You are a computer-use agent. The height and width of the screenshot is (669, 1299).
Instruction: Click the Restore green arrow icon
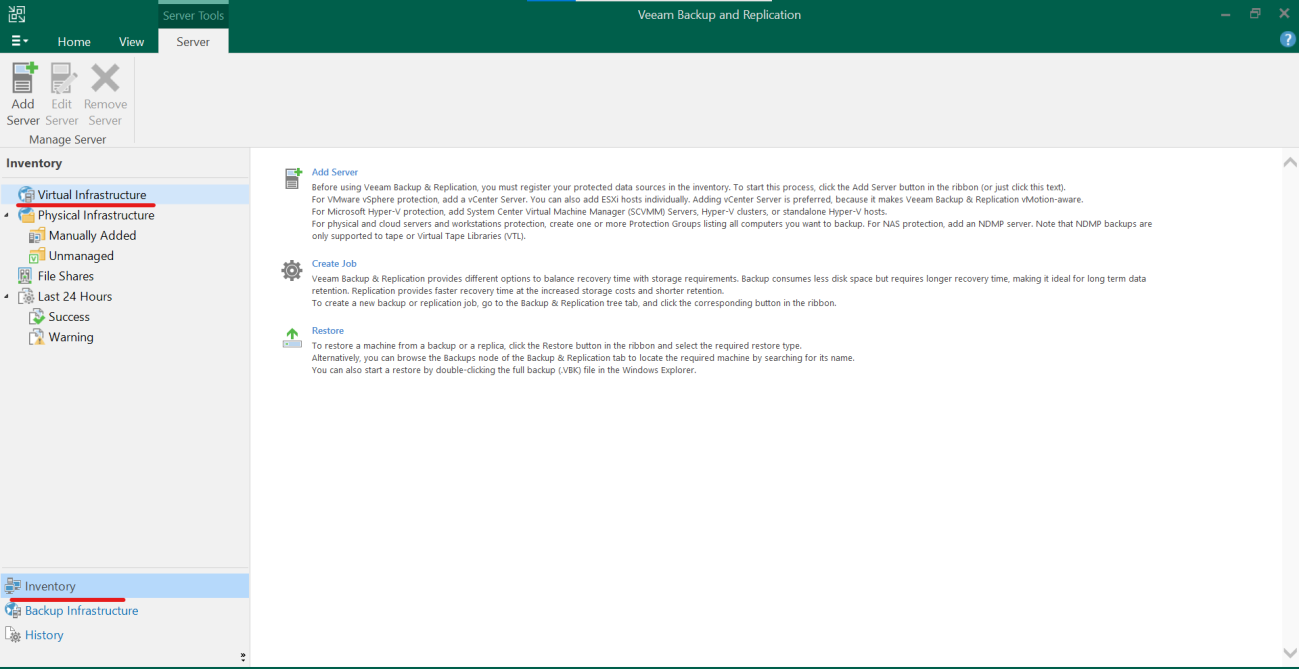click(x=292, y=338)
